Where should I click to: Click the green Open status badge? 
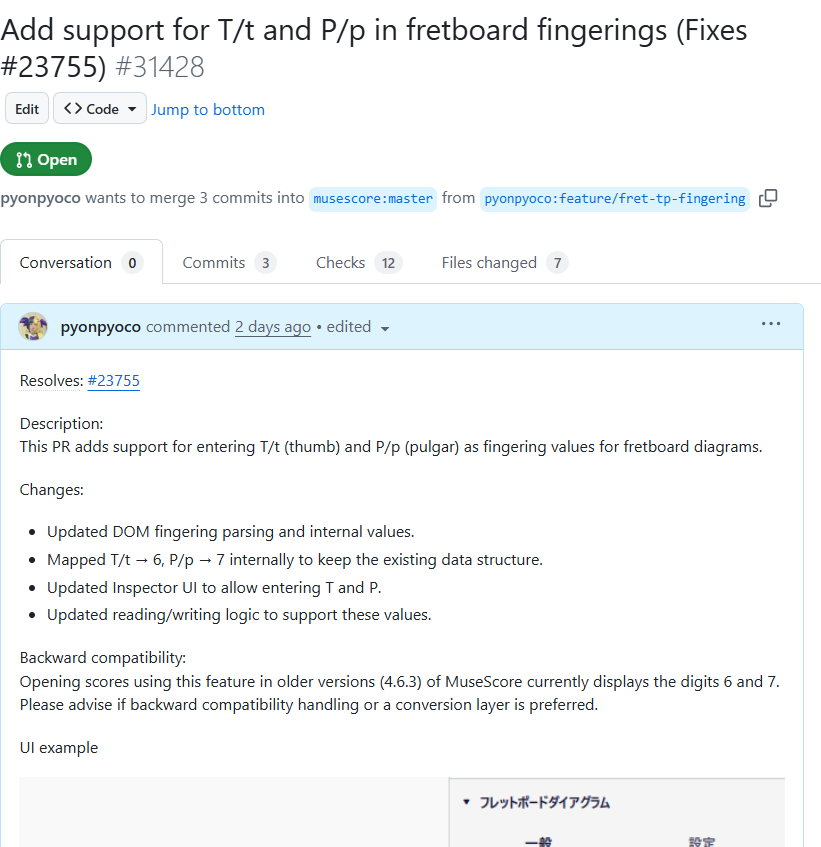pos(46,160)
